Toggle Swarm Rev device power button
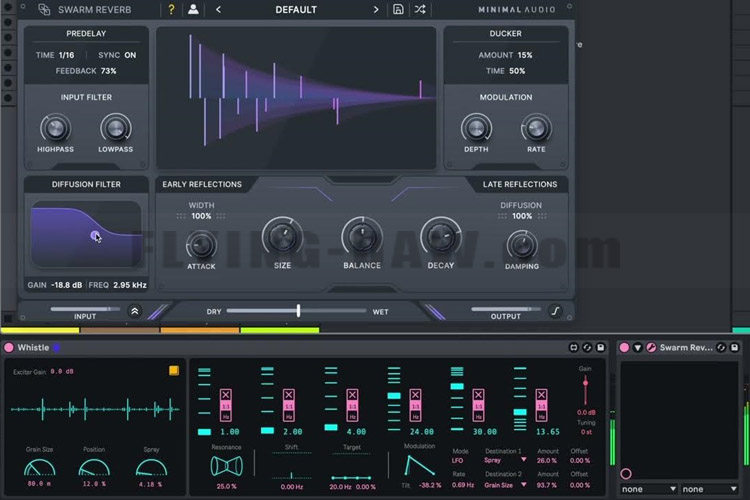The width and height of the screenshot is (750, 500). [624, 348]
